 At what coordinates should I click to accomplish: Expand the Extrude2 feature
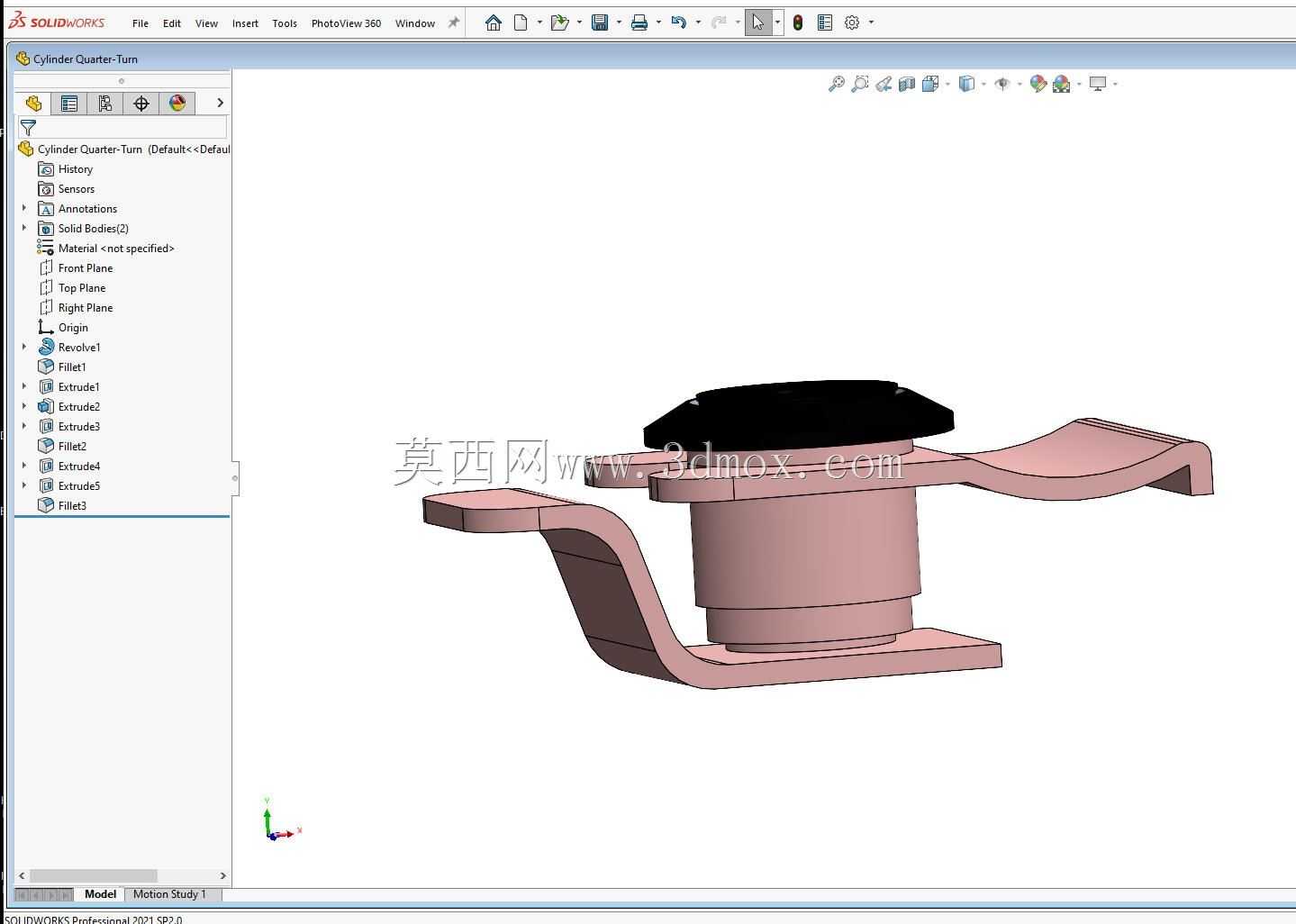(x=24, y=407)
